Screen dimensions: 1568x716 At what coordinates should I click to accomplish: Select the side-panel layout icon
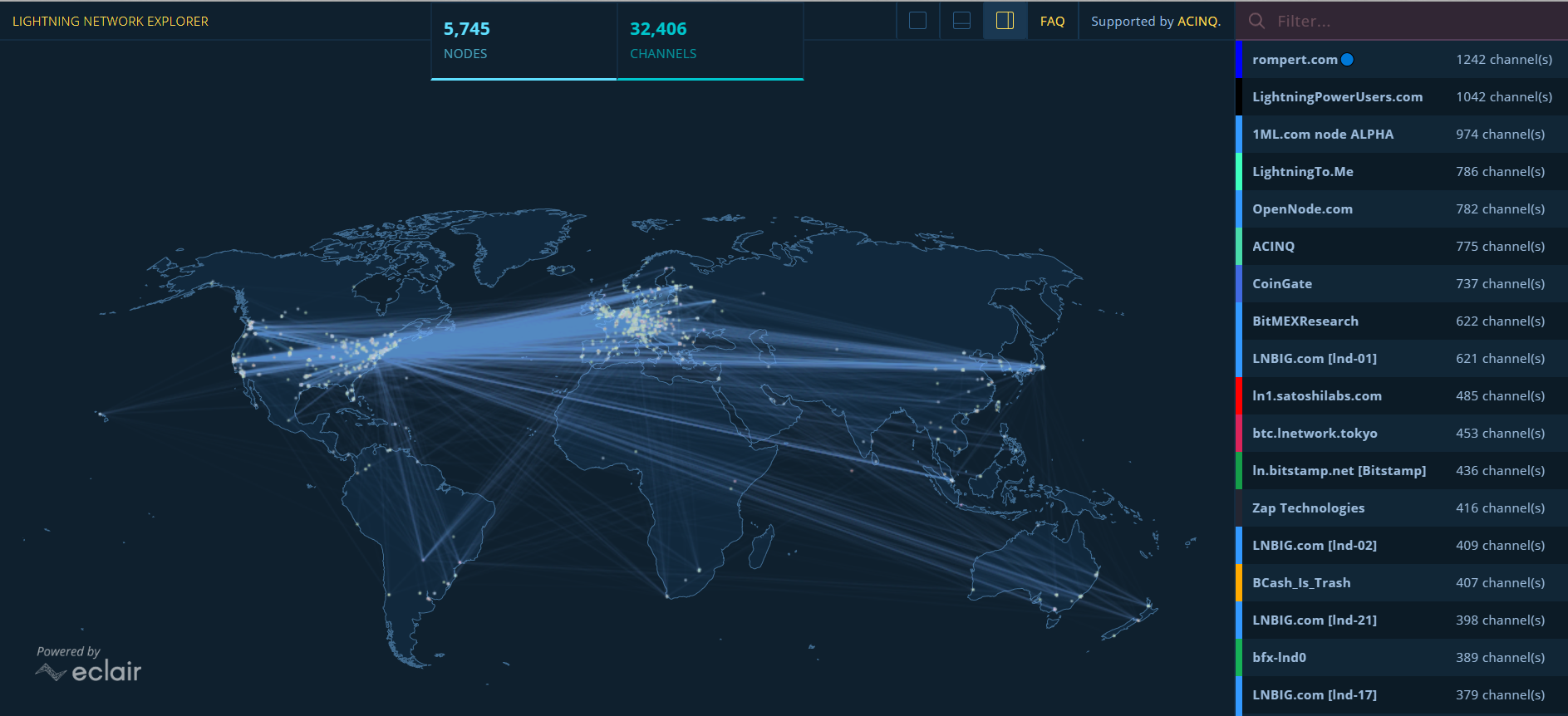pos(1005,21)
